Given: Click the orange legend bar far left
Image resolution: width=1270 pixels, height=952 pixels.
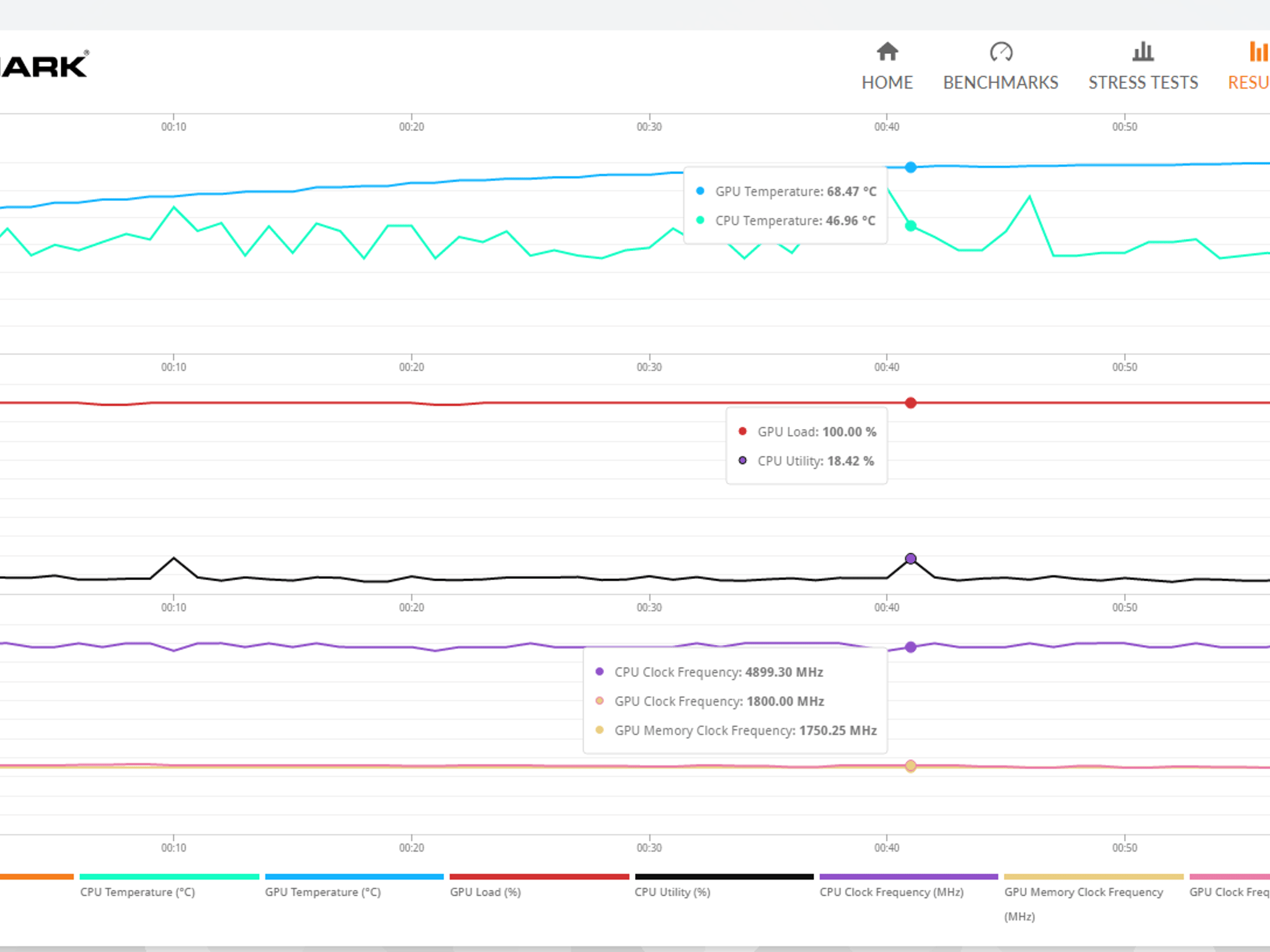Looking at the screenshot, I should click(x=37, y=876).
